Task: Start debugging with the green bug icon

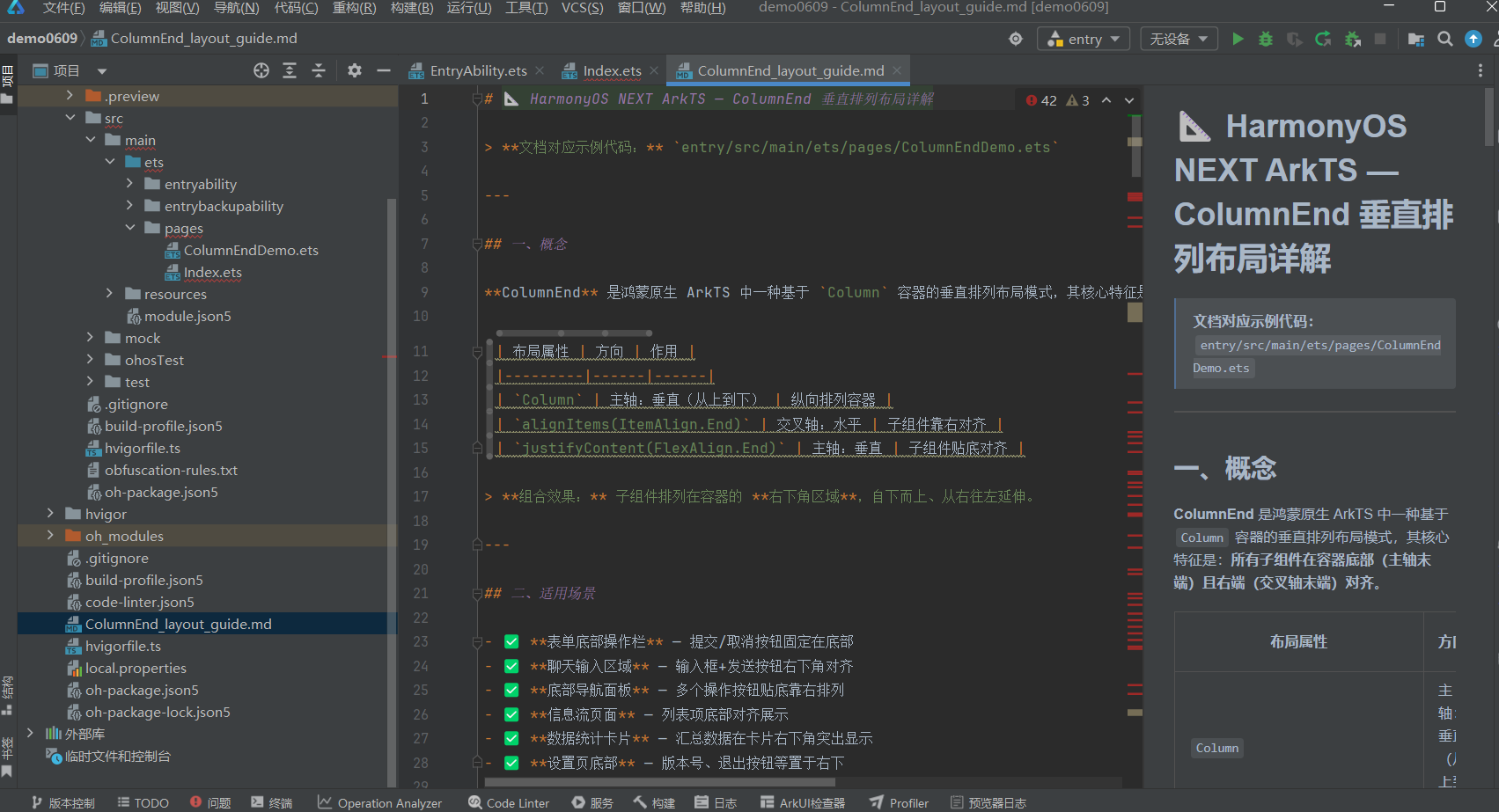Action: [x=1266, y=39]
